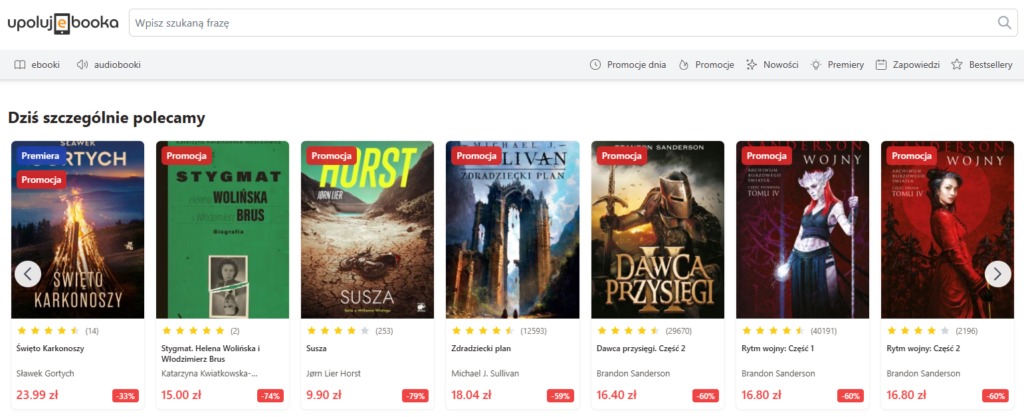Click author Michael J. Sullivan
The width and height of the screenshot is (1024, 417).
click(487, 373)
